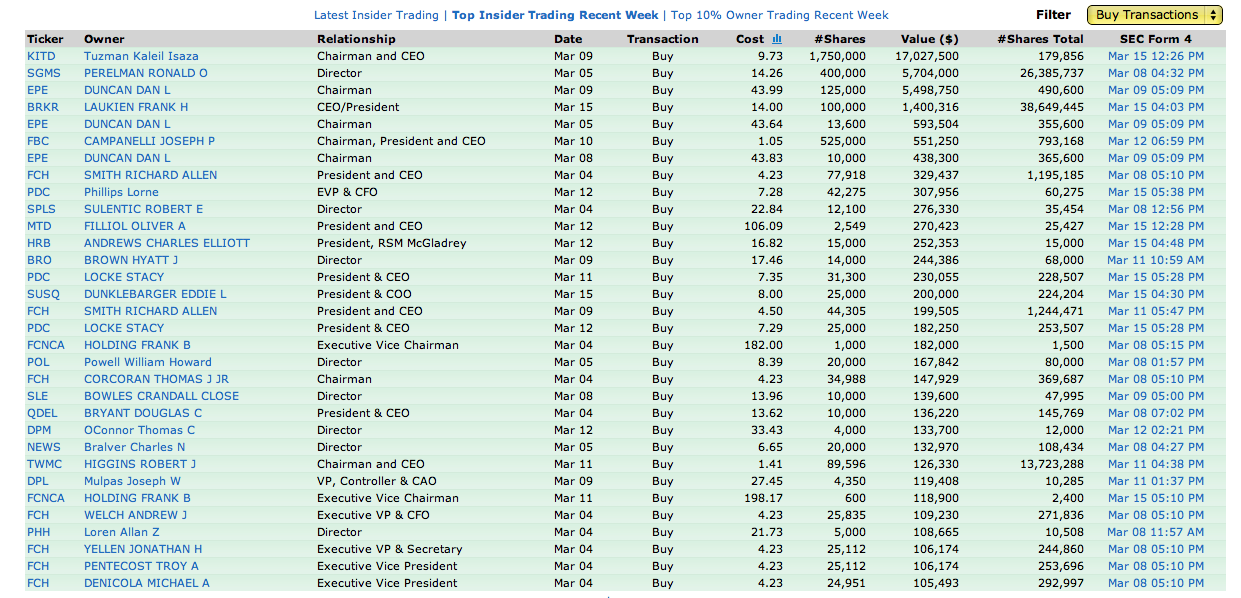Select Top Insider Trading Recent Week tab
This screenshot has width=1241, height=598.
(x=555, y=15)
